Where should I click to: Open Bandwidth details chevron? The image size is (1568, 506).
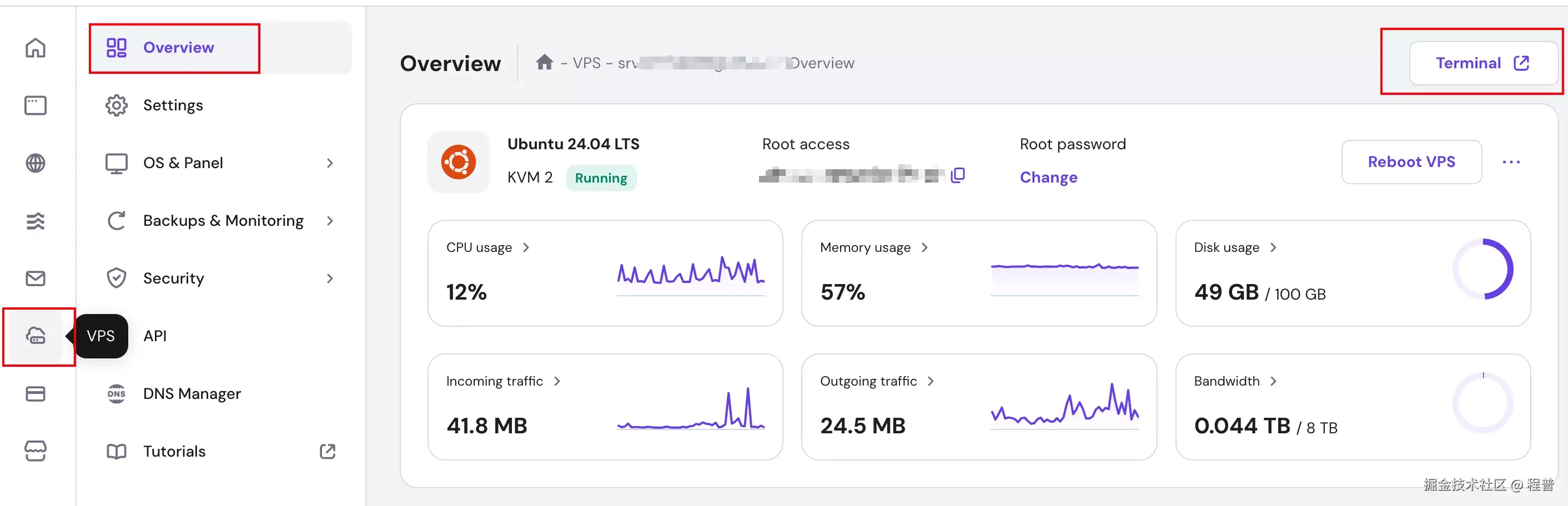(x=1273, y=381)
